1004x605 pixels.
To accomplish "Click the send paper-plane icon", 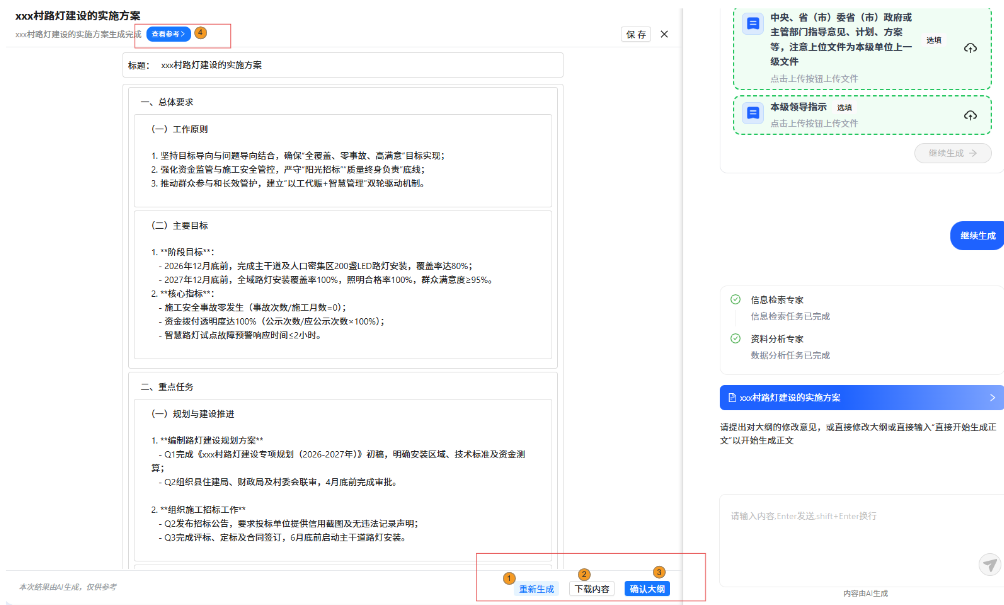I will click(x=989, y=565).
